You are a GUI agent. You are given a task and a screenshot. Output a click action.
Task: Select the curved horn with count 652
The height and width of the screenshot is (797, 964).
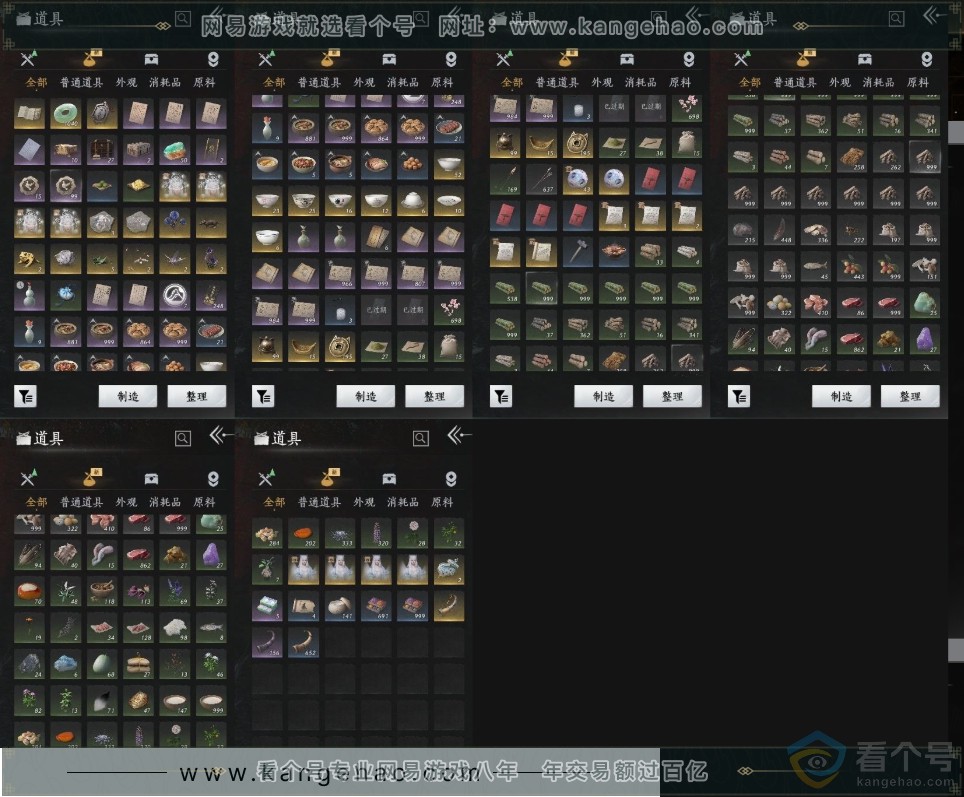(303, 643)
